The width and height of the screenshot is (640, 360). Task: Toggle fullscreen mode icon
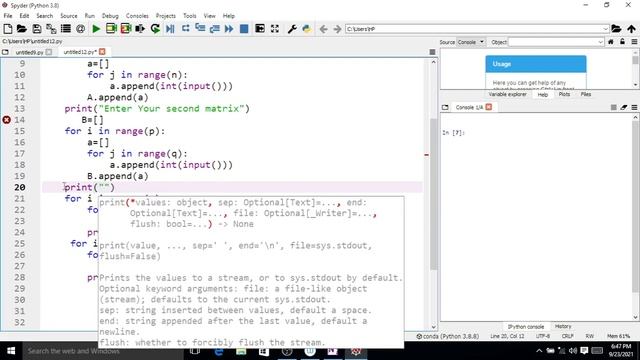coord(275,29)
